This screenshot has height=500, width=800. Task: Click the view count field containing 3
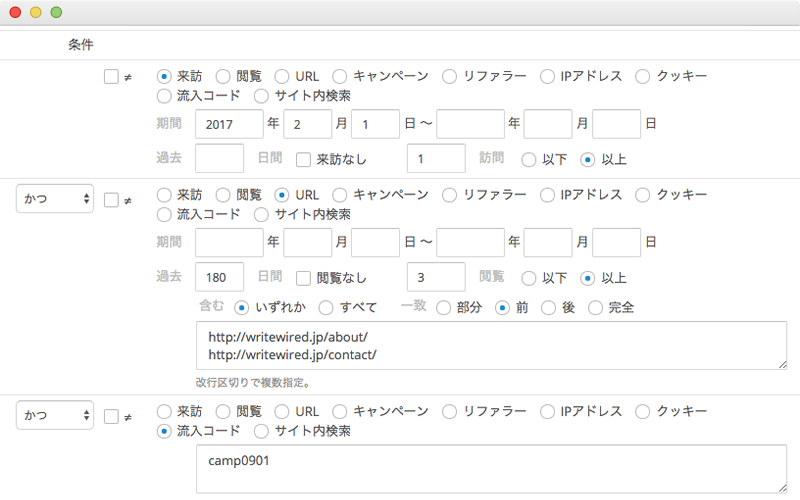pyautogui.click(x=436, y=277)
